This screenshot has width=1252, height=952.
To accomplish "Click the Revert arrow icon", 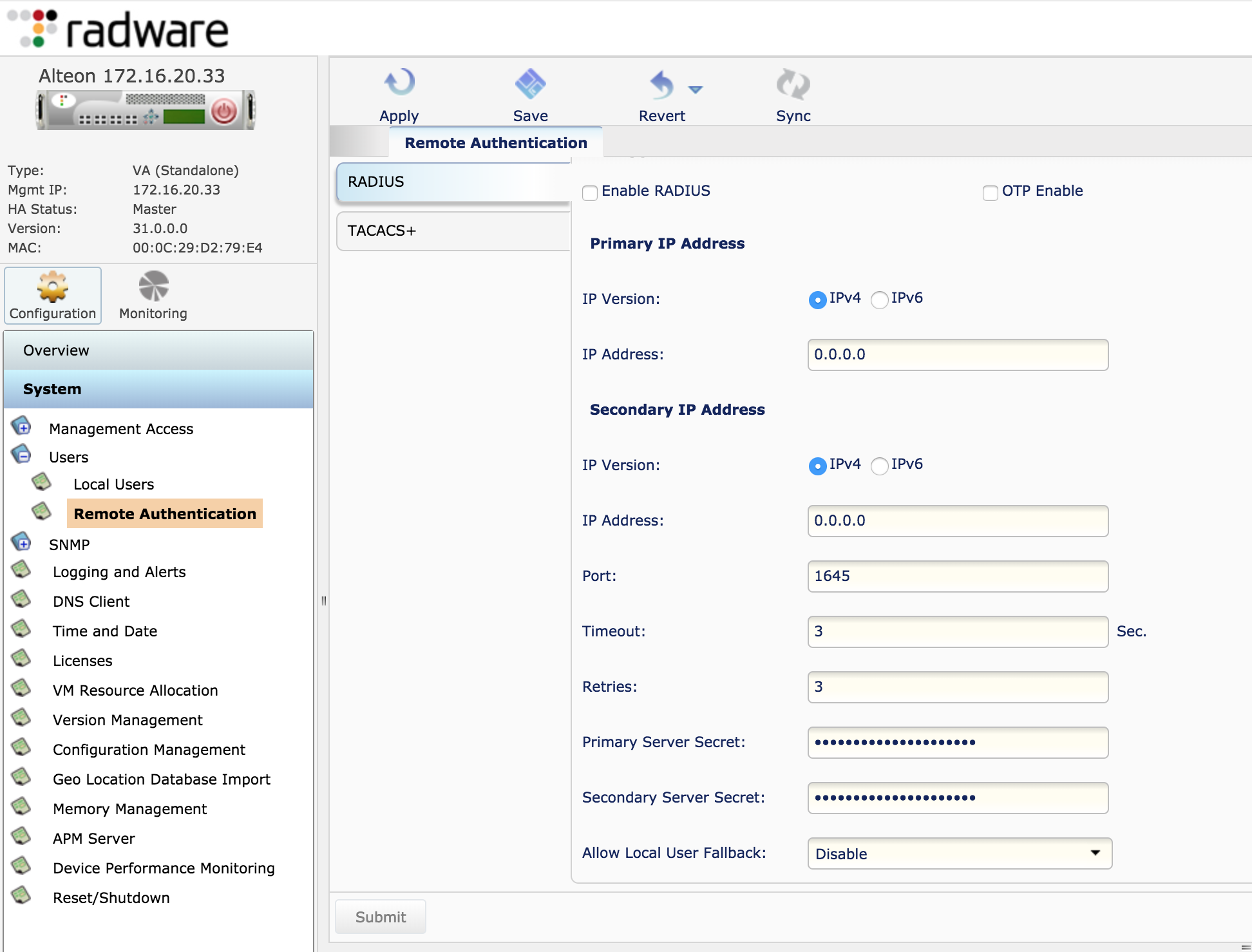I will click(x=661, y=85).
